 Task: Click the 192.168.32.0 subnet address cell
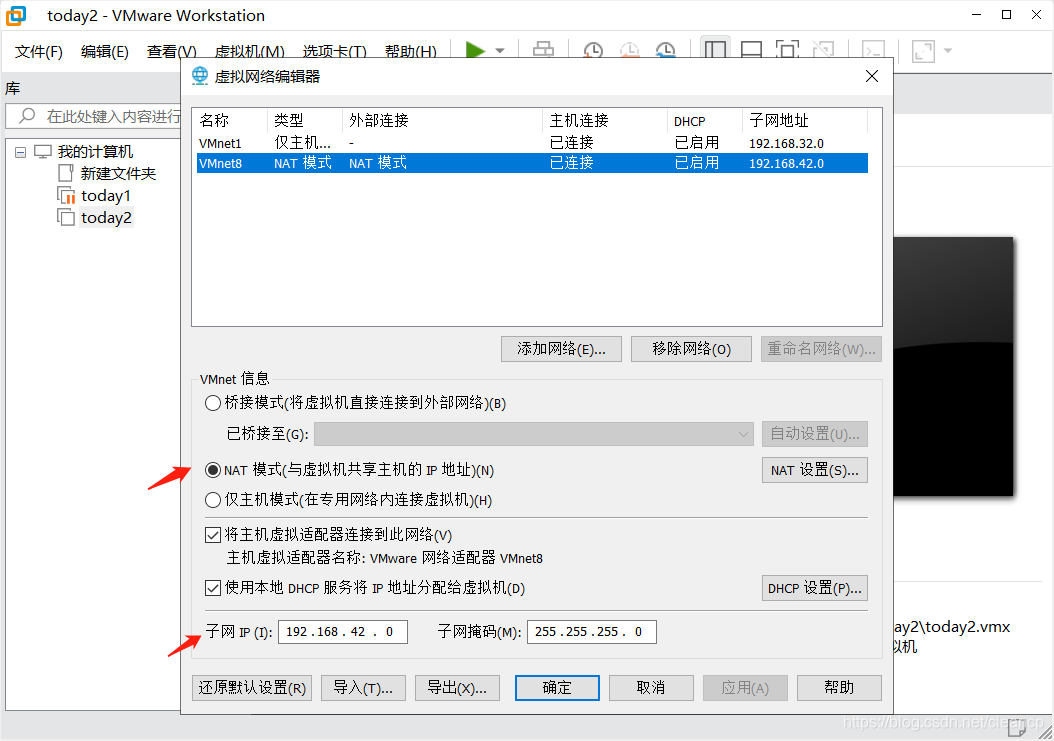[x=786, y=143]
